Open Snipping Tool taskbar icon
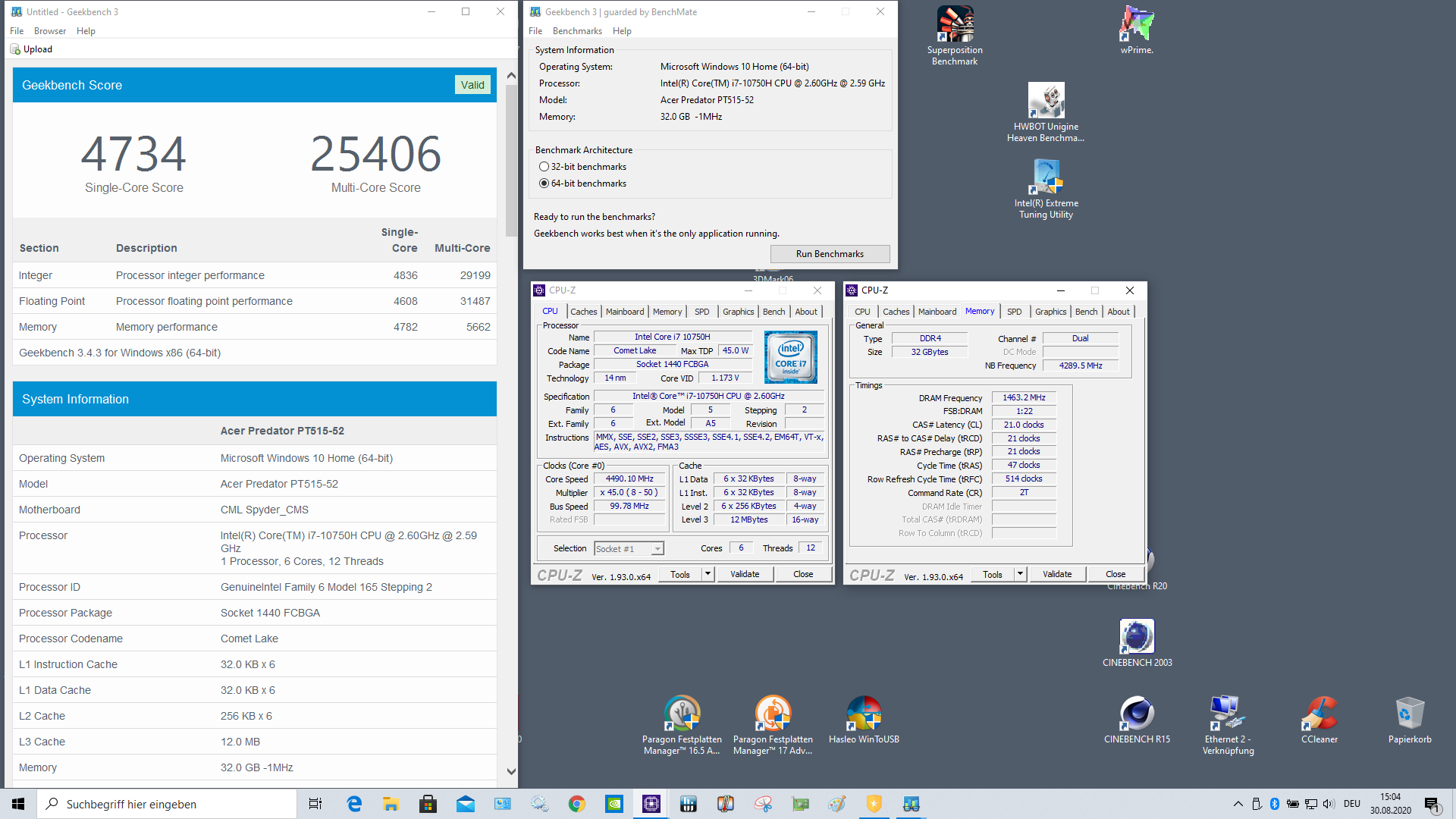Screen dimensions: 1456x819 point(763,804)
